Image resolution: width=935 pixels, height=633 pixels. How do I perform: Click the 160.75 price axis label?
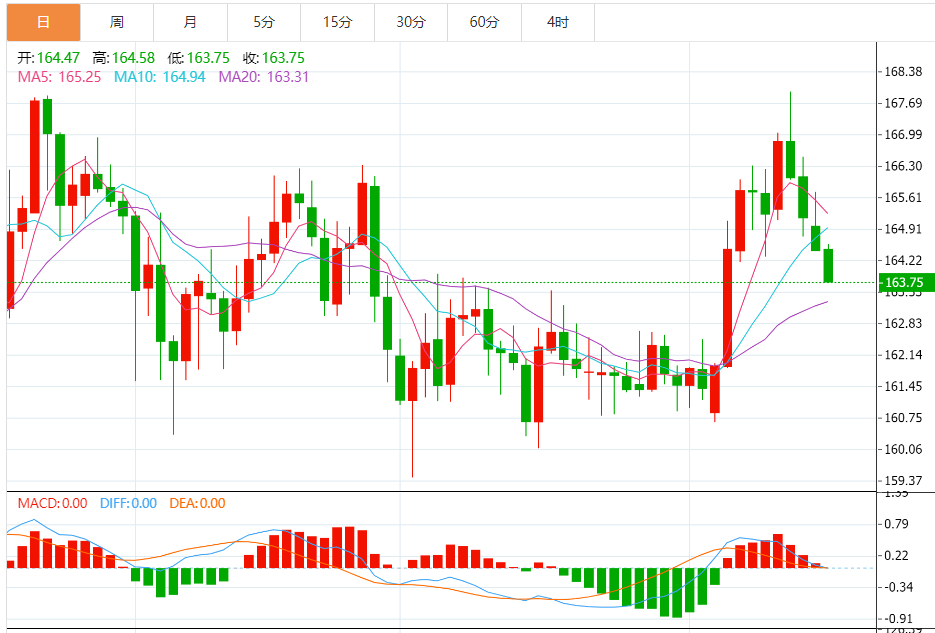click(x=903, y=418)
